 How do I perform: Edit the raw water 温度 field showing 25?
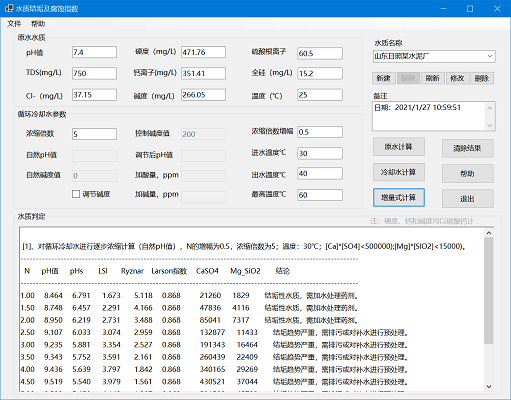[x=320, y=95]
